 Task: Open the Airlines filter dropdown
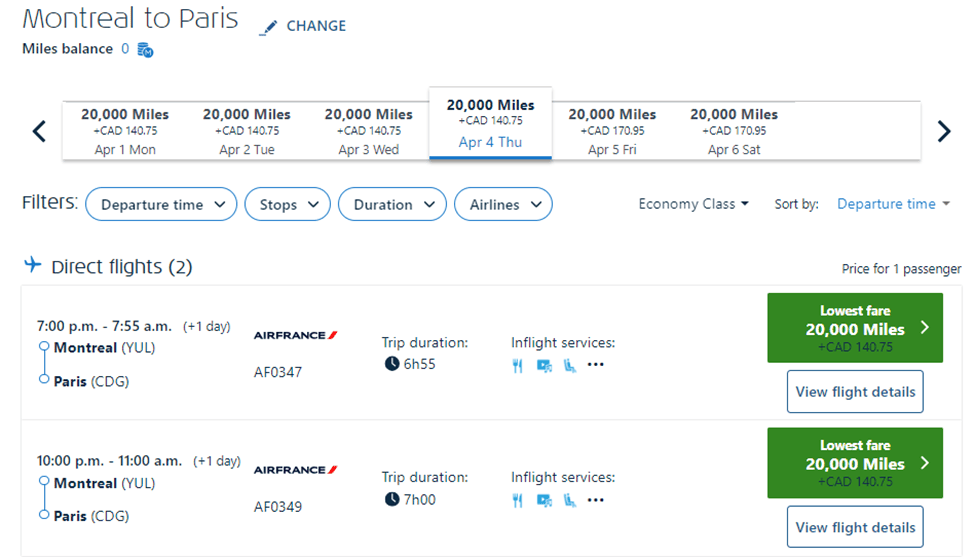coord(503,205)
